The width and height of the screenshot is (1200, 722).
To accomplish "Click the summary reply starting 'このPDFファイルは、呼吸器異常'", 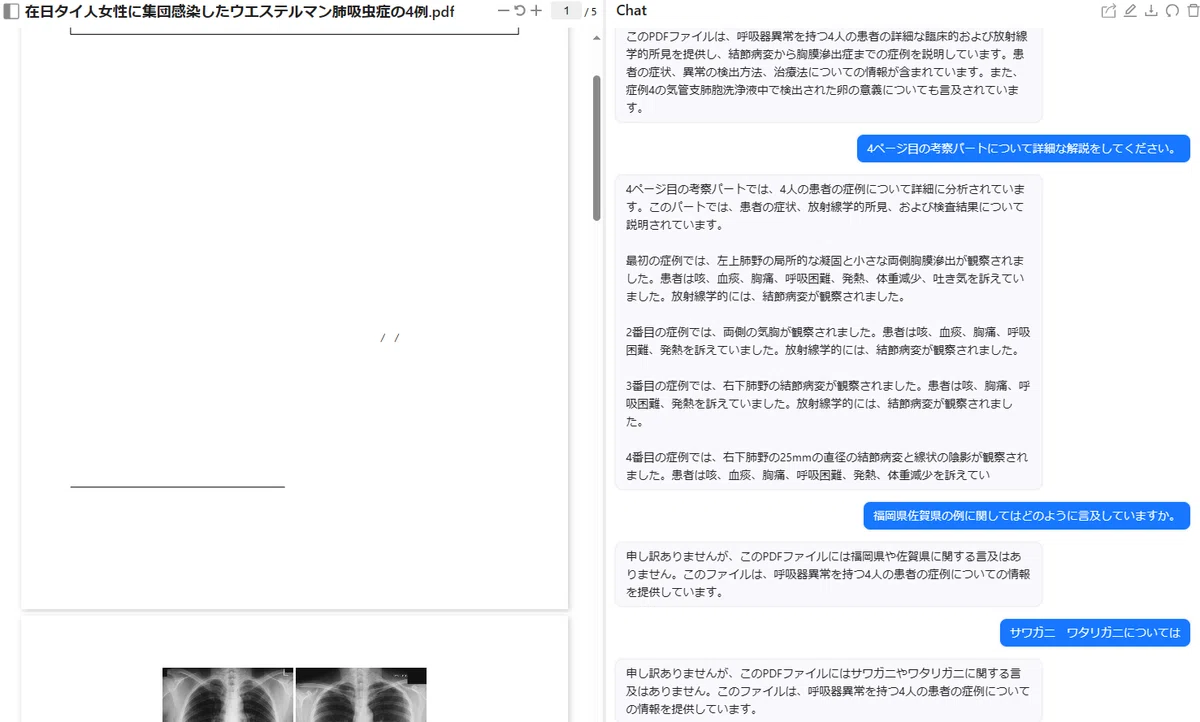I will point(828,75).
